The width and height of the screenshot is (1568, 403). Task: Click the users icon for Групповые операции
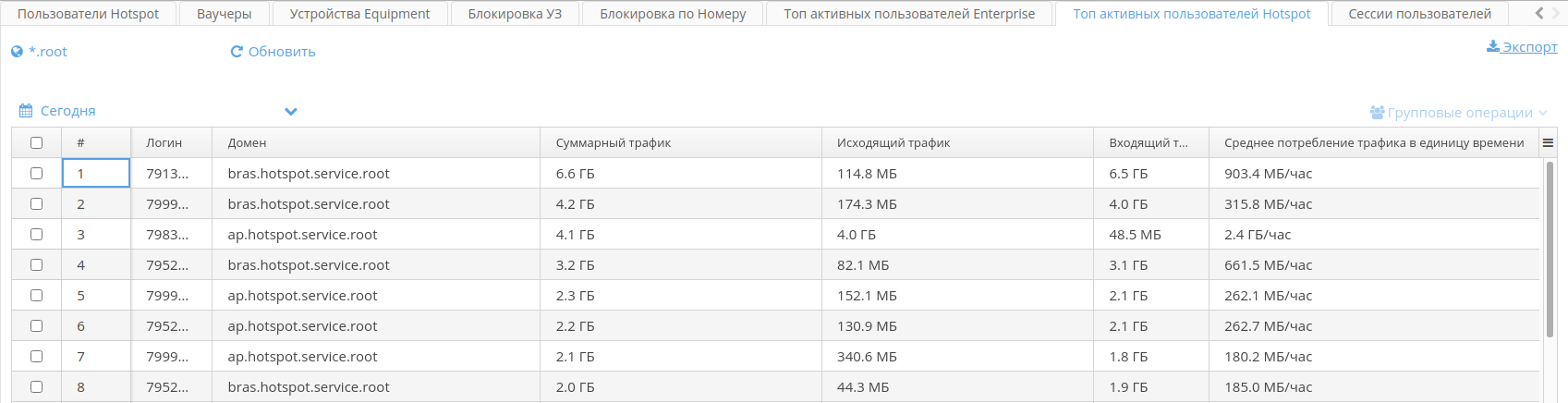click(x=1377, y=113)
